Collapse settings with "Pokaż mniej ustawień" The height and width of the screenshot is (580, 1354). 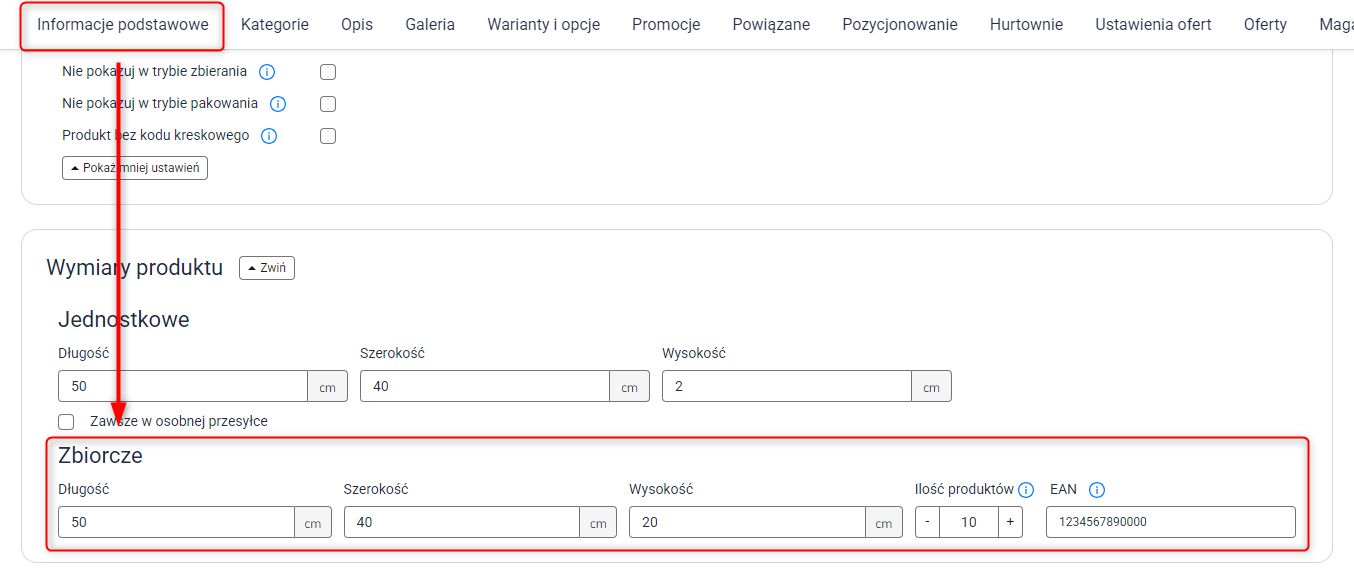point(135,168)
